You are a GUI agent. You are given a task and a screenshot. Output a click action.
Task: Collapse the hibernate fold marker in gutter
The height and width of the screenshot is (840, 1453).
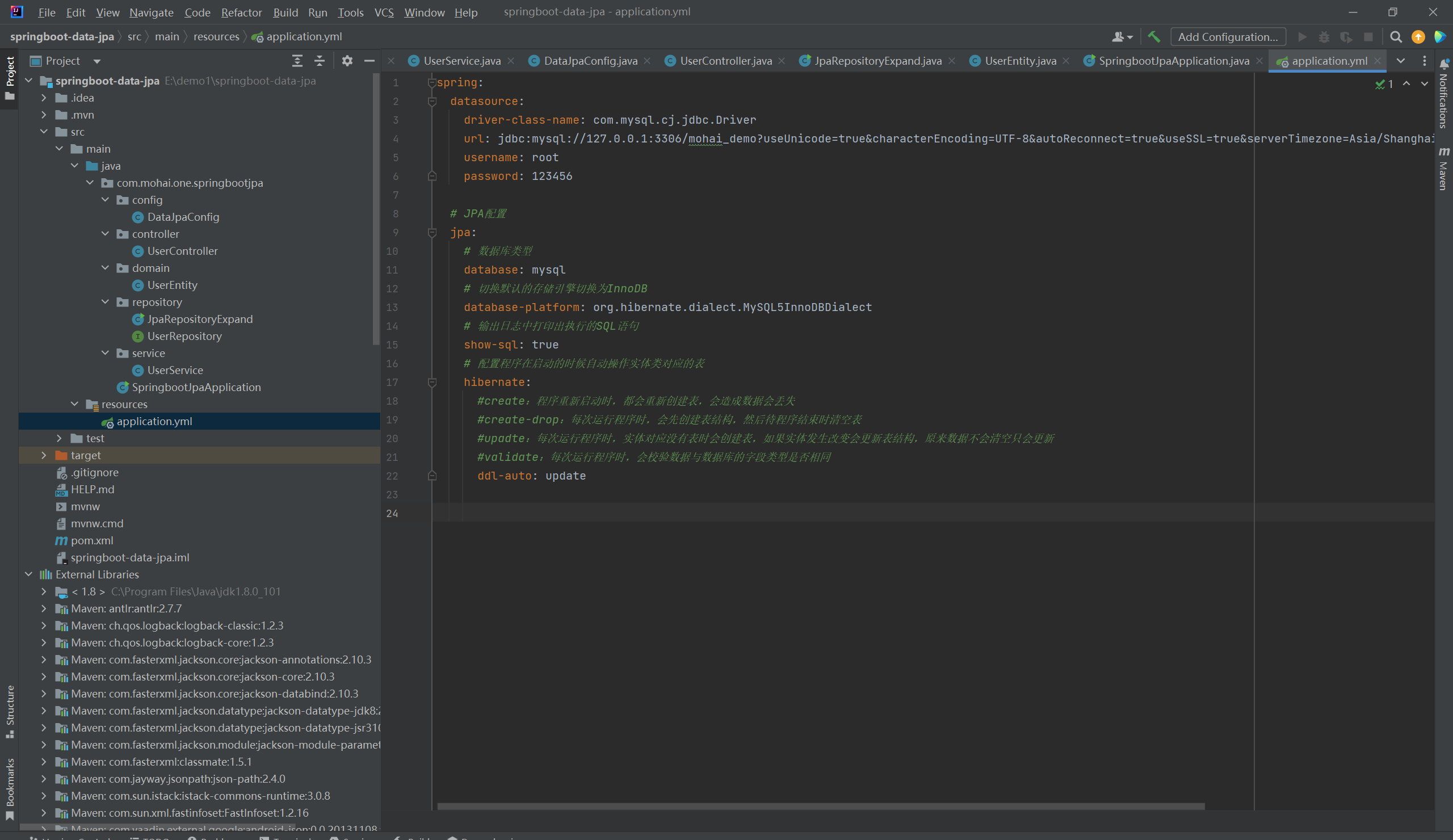coord(432,382)
